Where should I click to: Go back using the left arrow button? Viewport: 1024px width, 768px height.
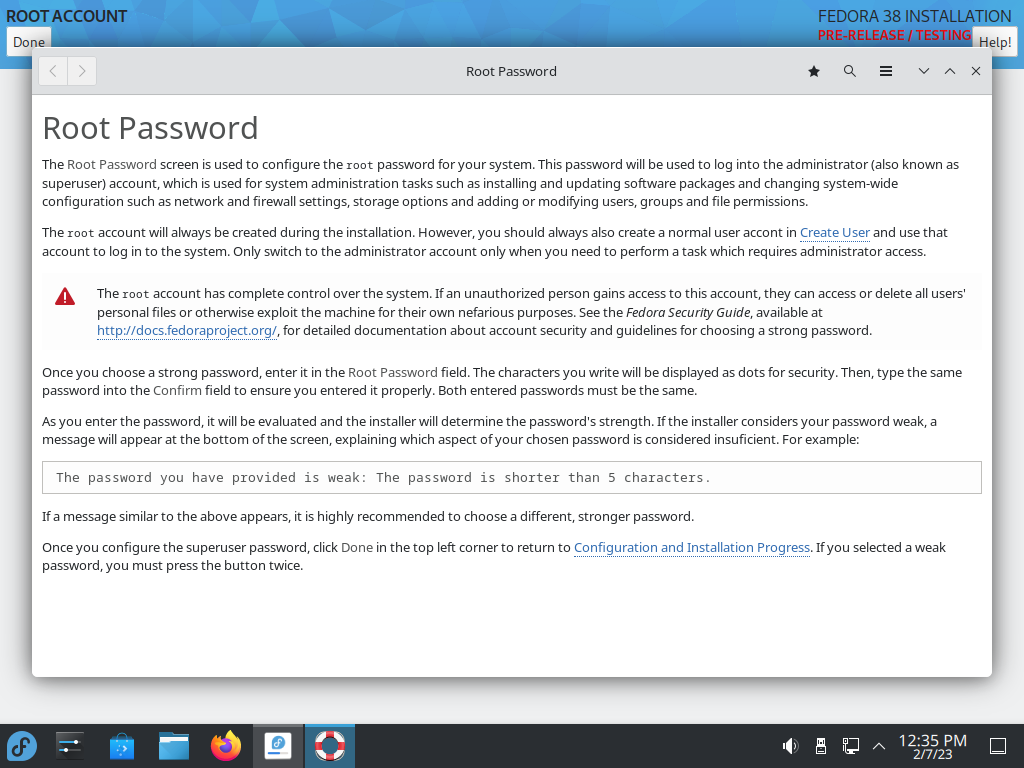54,71
